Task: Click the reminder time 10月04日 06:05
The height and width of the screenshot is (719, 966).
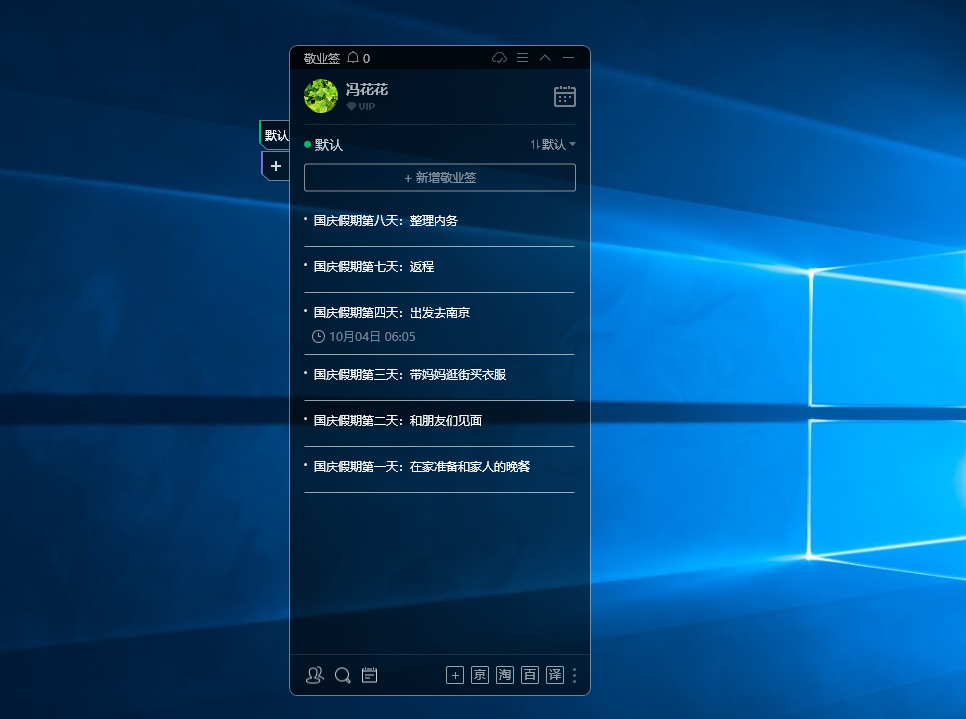Action: (363, 336)
